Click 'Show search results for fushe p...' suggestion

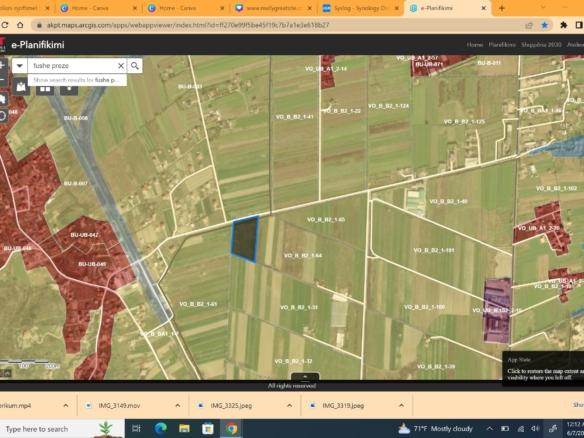[x=77, y=80]
